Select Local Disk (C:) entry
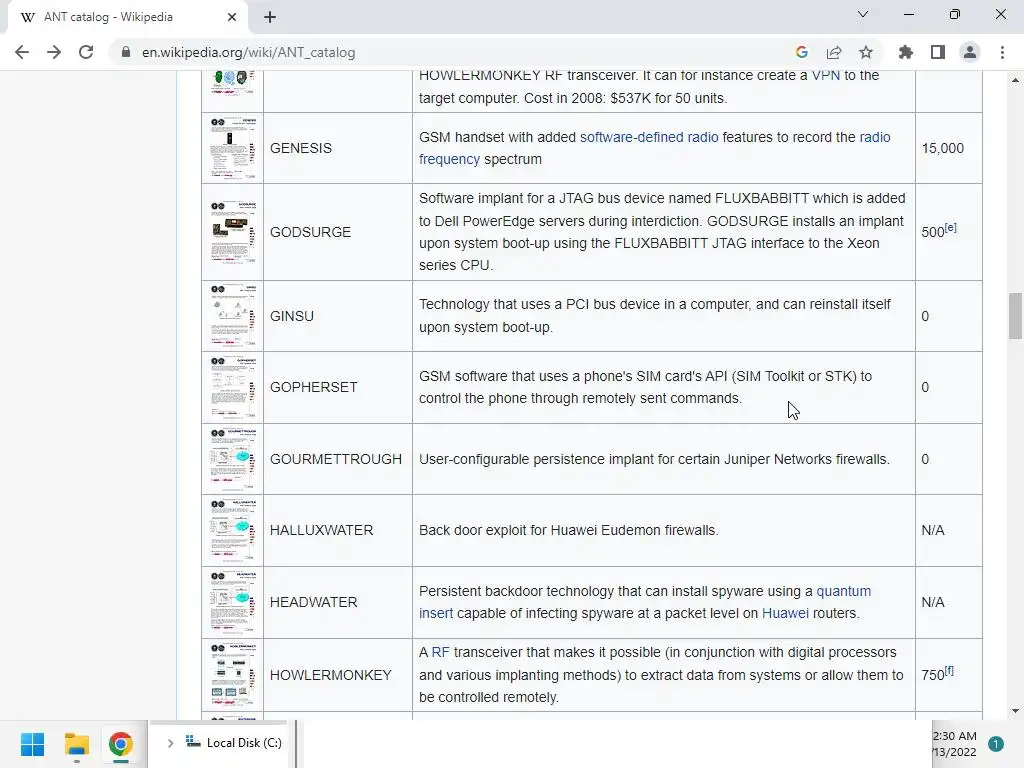Viewport: 1024px width, 768px height. (x=234, y=743)
